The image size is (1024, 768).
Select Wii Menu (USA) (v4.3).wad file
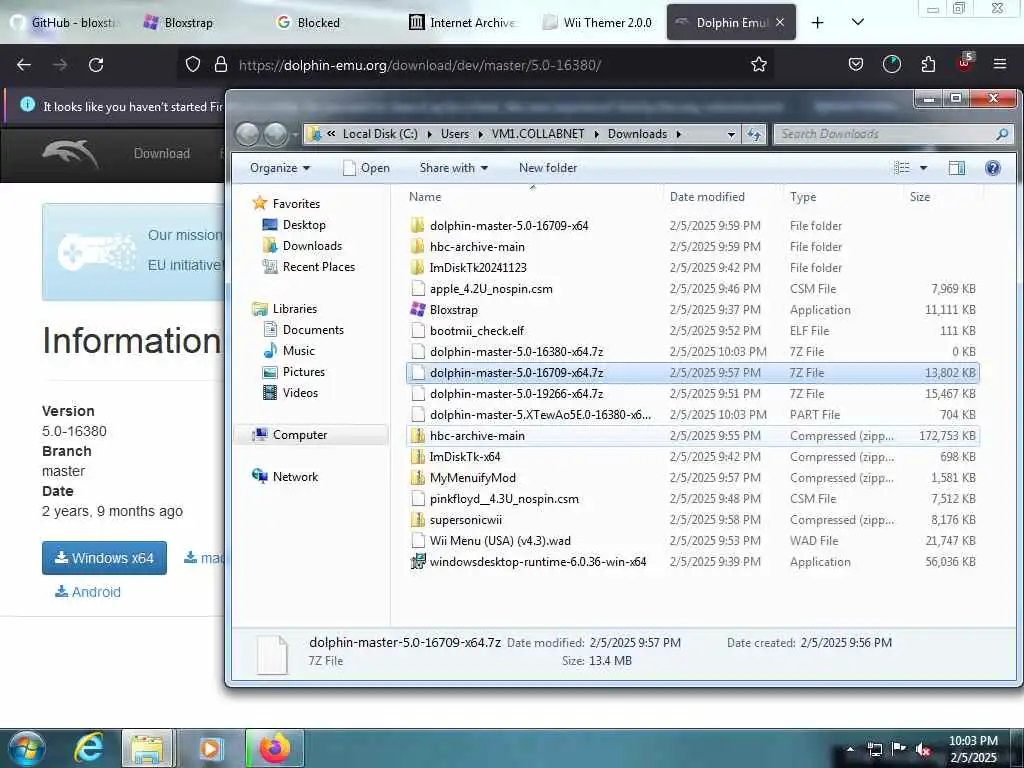692,541
